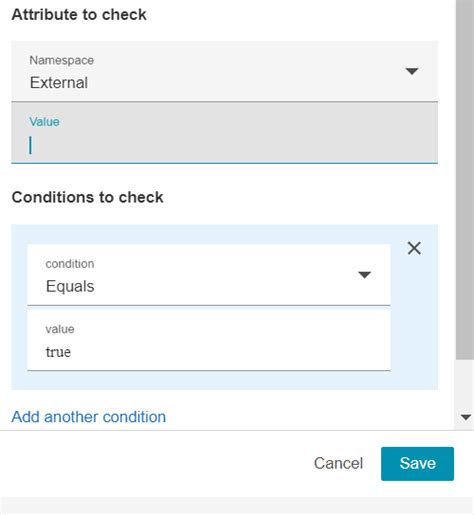Open the Namespace dropdown showing External
This screenshot has width=474, height=515.
tap(224, 71)
